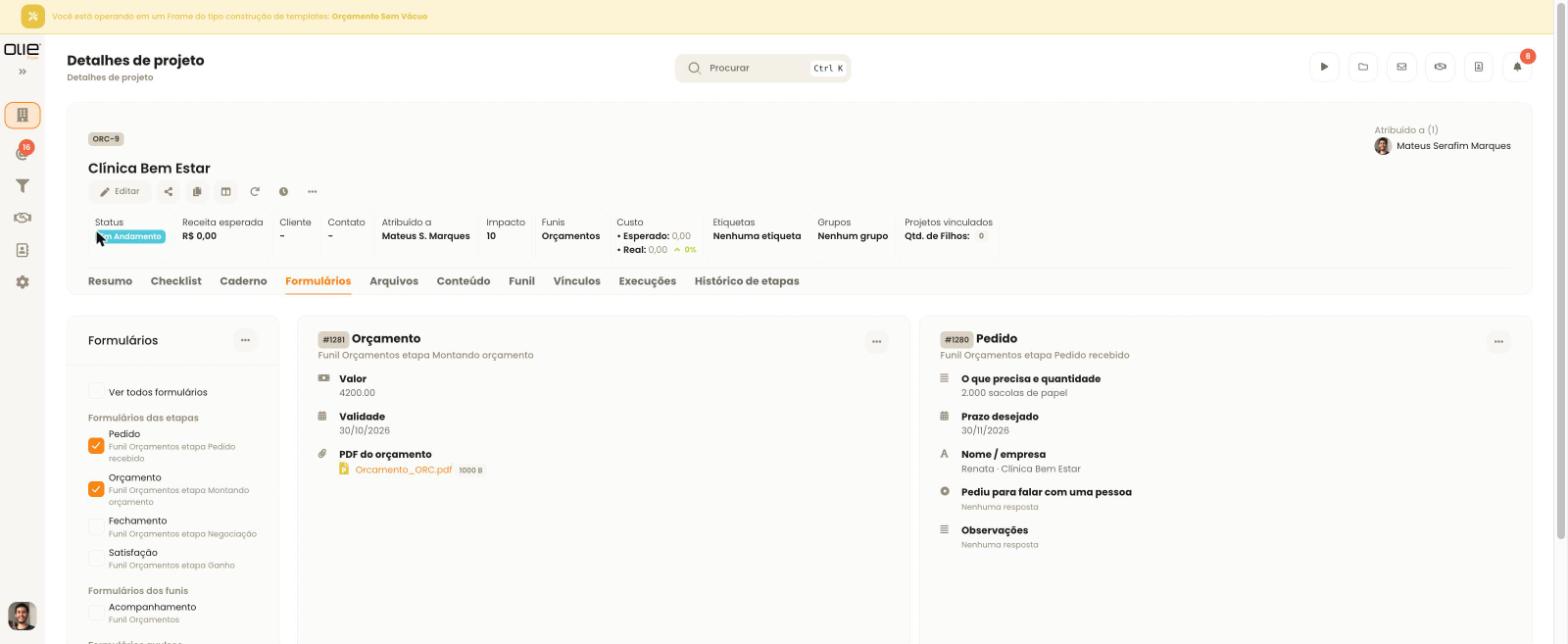
Task: Open the Orçamento card options menu
Action: [877, 342]
